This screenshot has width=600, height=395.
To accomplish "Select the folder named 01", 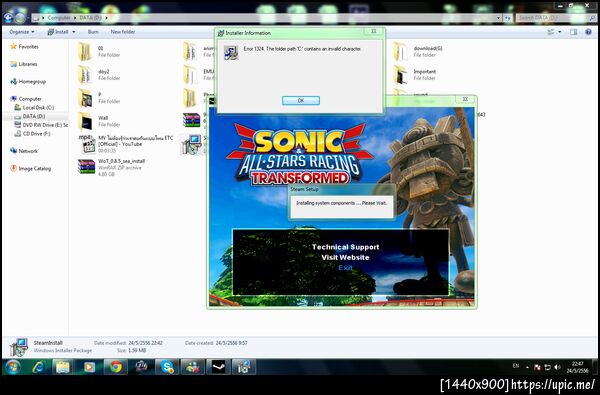I will (x=99, y=51).
